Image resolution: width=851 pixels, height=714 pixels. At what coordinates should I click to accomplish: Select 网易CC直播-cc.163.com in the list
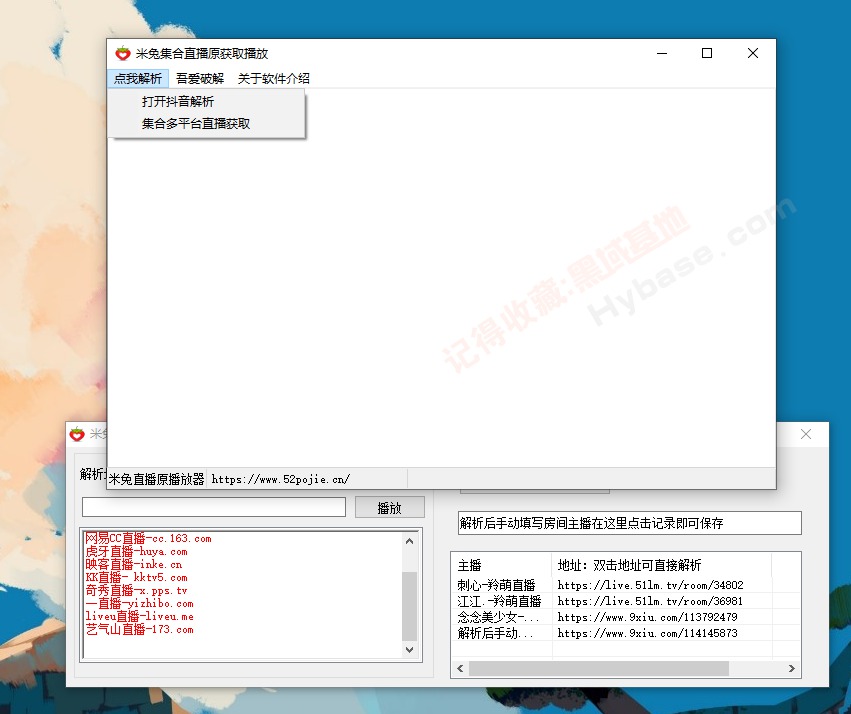click(148, 538)
